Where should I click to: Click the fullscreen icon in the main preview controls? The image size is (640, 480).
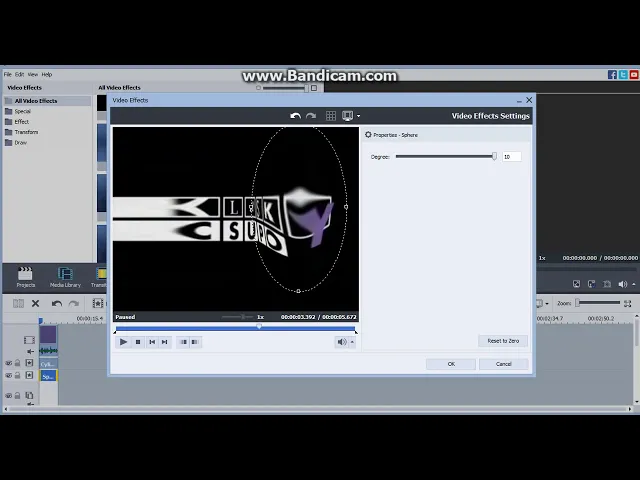[576, 284]
